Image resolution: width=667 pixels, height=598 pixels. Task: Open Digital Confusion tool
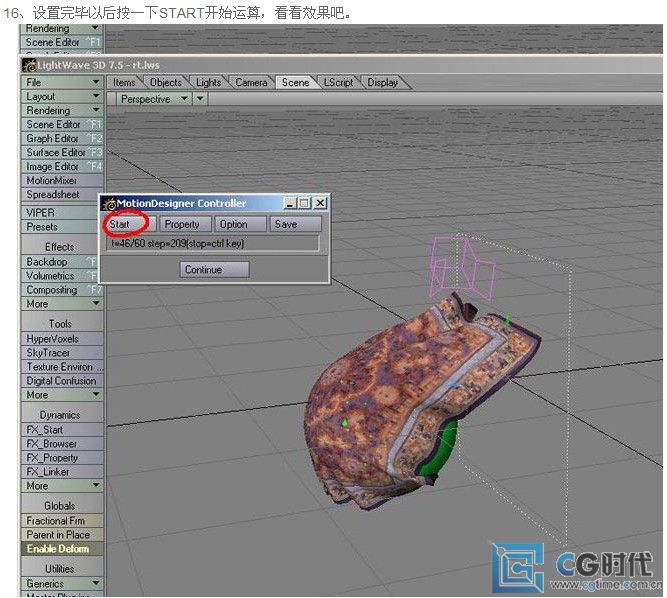pyautogui.click(x=62, y=381)
